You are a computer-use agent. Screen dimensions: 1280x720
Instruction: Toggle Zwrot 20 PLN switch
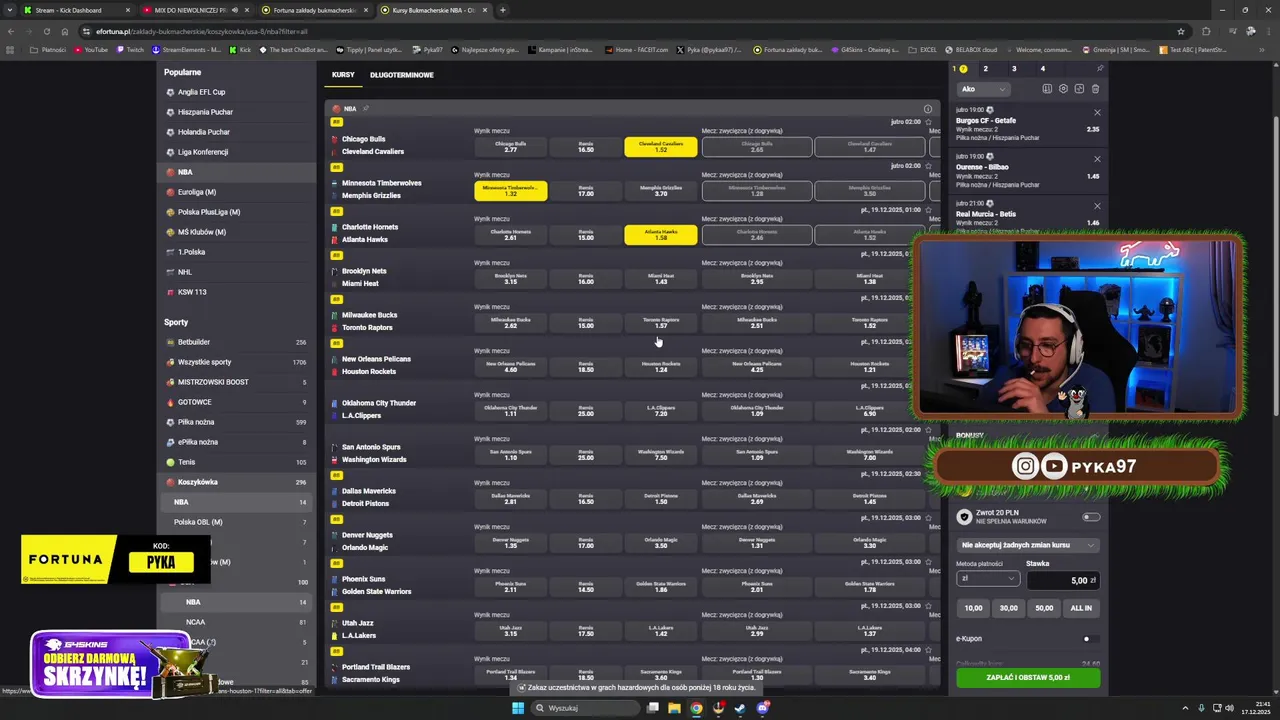tap(1091, 517)
